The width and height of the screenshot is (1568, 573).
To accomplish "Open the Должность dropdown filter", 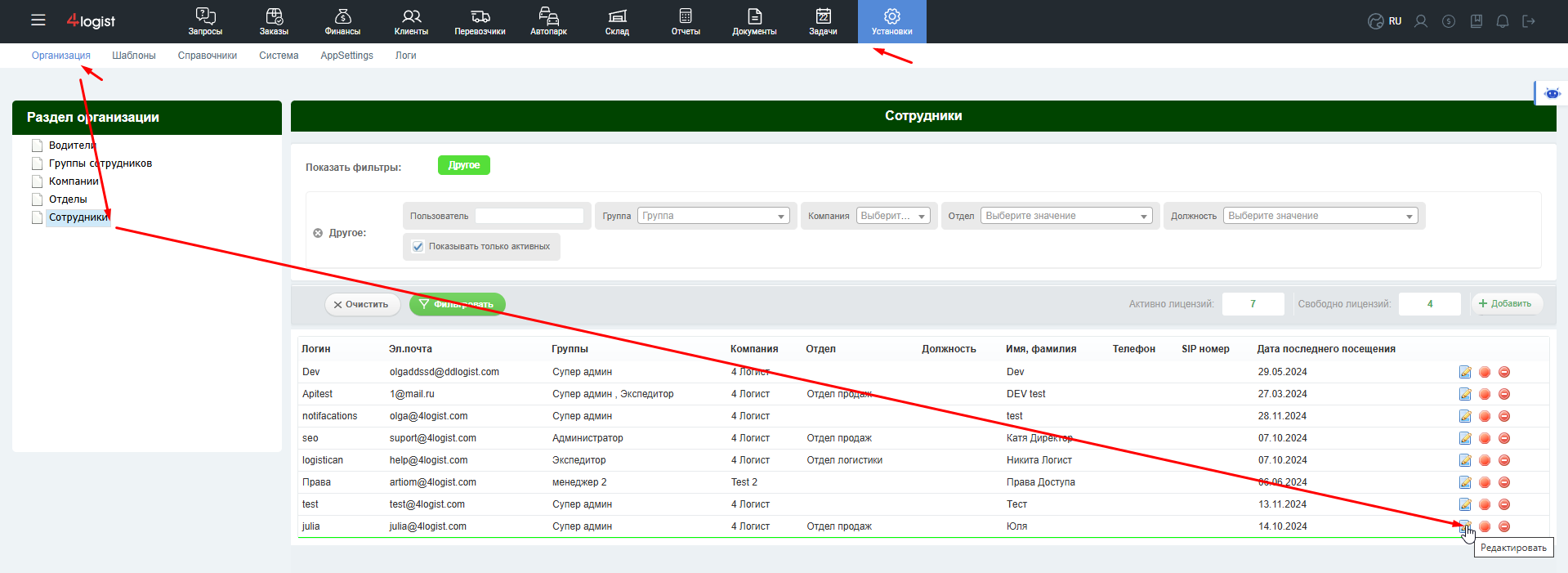I will (x=1320, y=216).
